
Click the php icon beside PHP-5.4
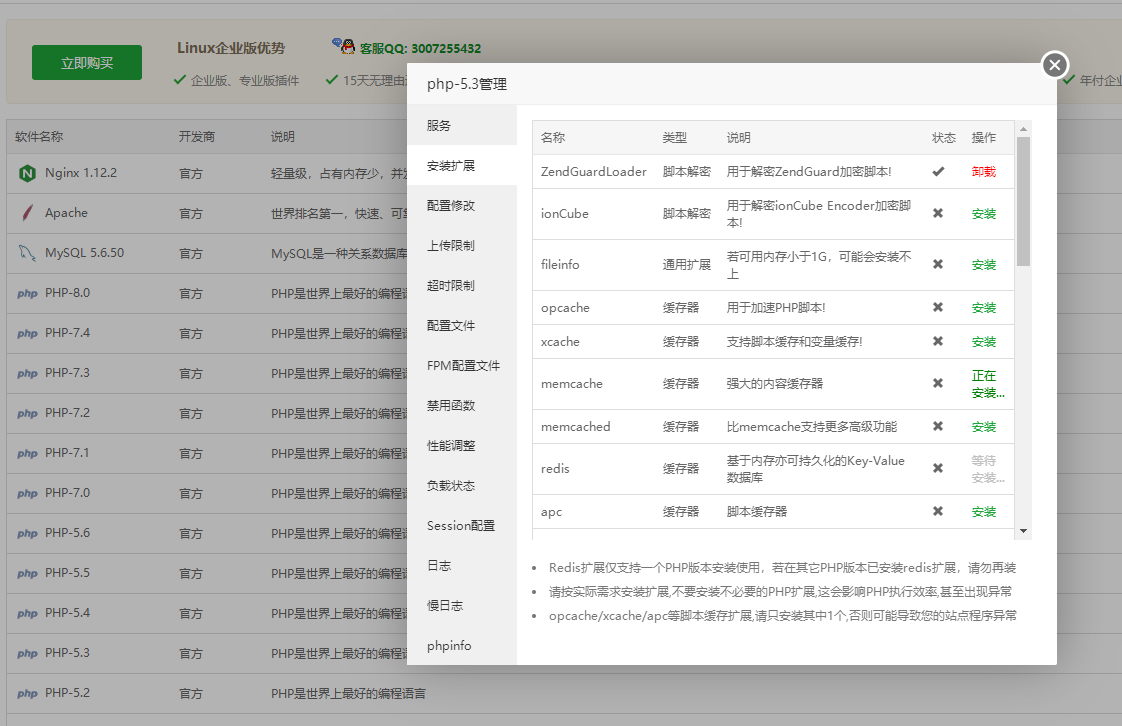pyautogui.click(x=27, y=614)
